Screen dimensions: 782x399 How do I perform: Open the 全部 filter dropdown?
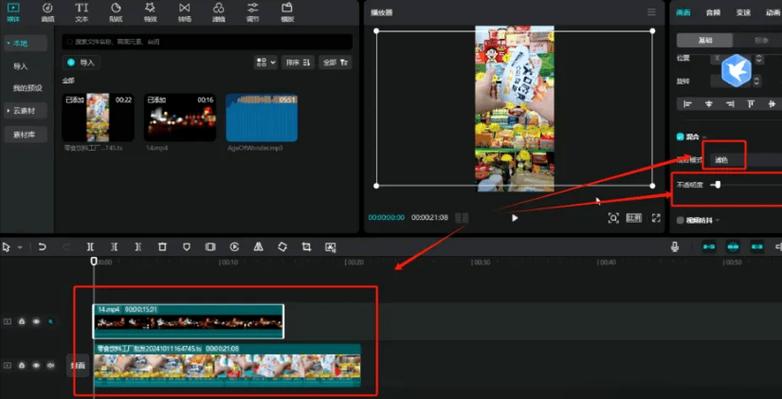[335, 62]
